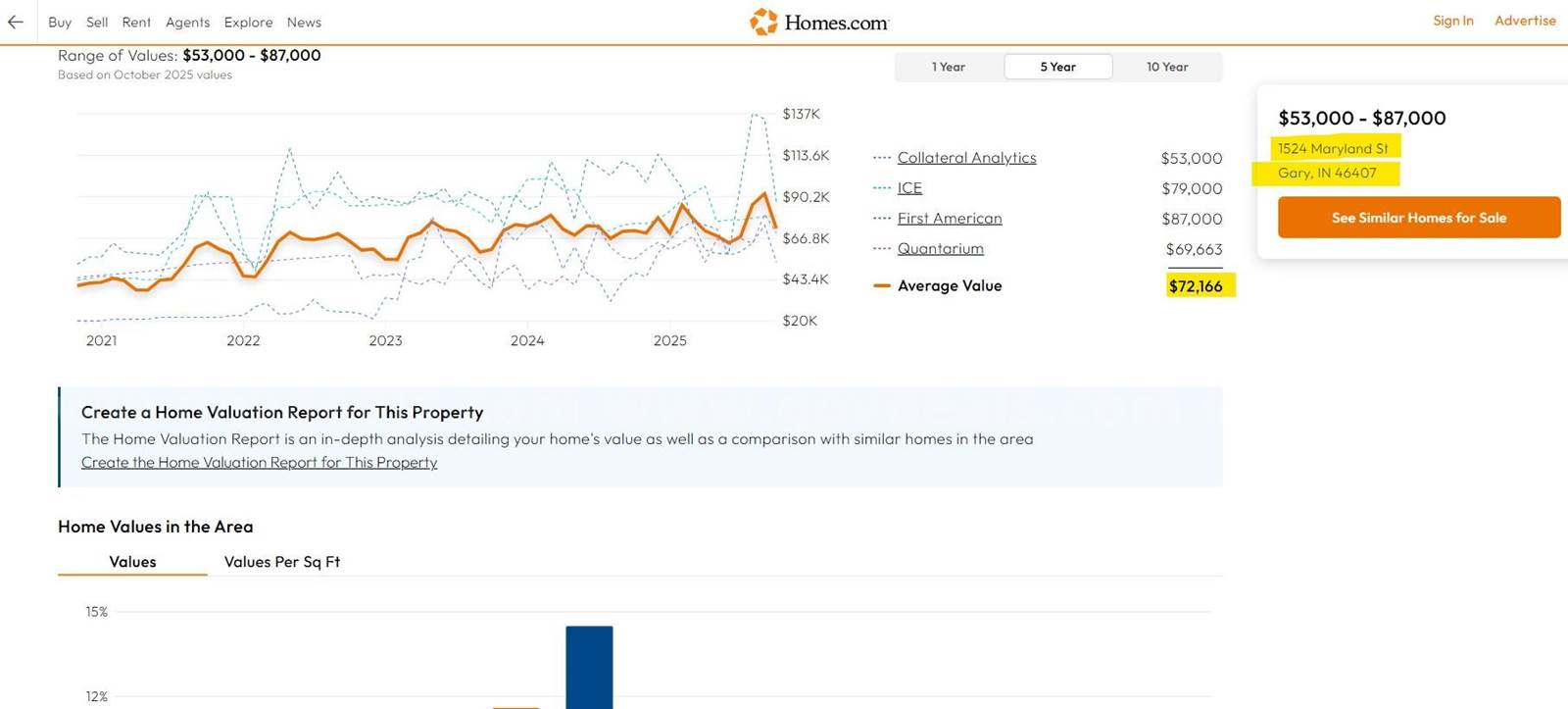
Task: Open the First American valuation link
Action: click(950, 219)
